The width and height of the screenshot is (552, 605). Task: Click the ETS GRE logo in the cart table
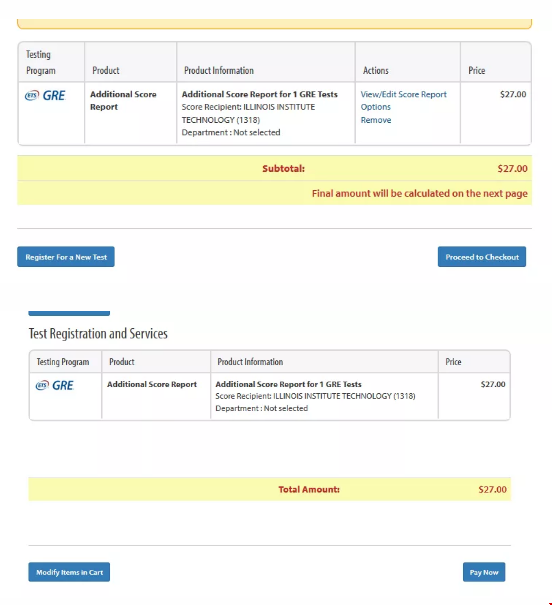pos(45,95)
